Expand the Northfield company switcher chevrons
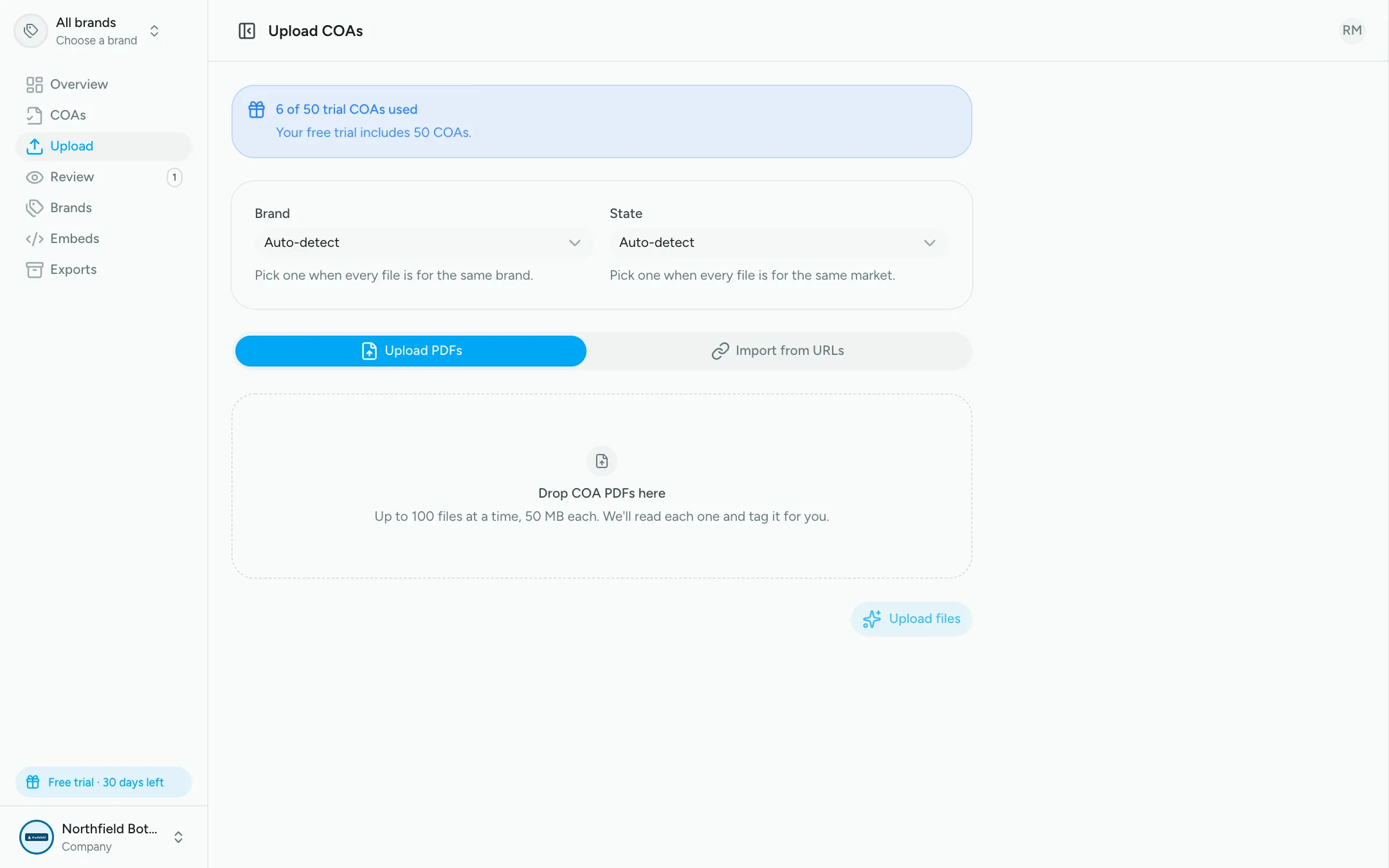The width and height of the screenshot is (1389, 868). 178,837
